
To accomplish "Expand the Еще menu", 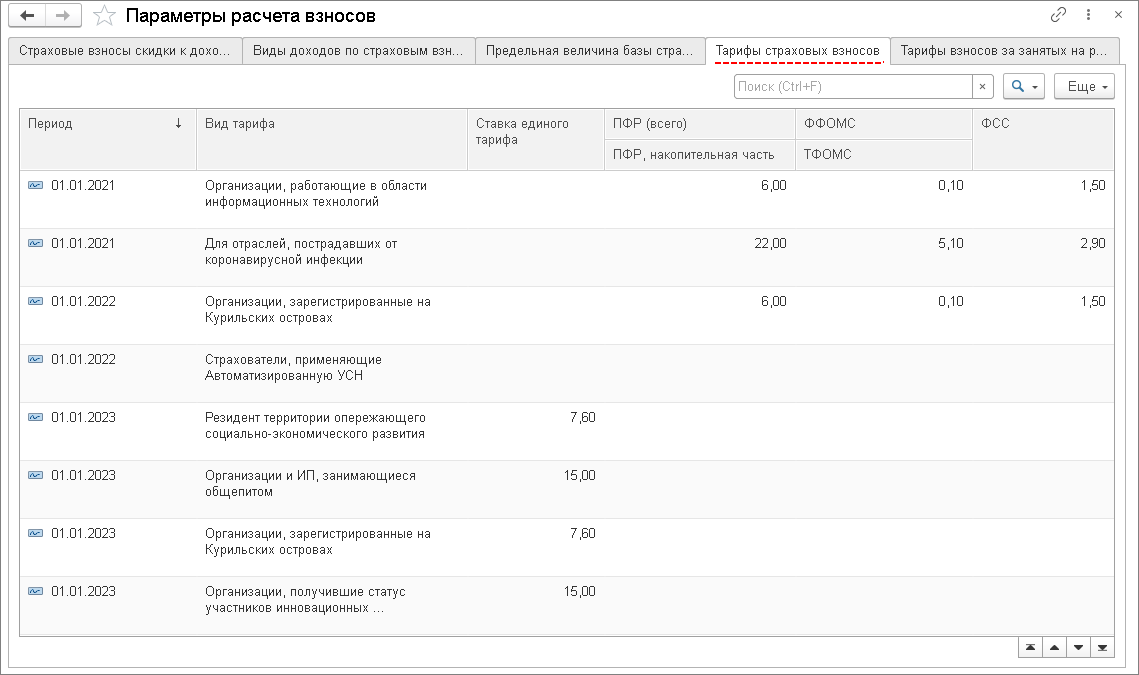I will (1084, 87).
